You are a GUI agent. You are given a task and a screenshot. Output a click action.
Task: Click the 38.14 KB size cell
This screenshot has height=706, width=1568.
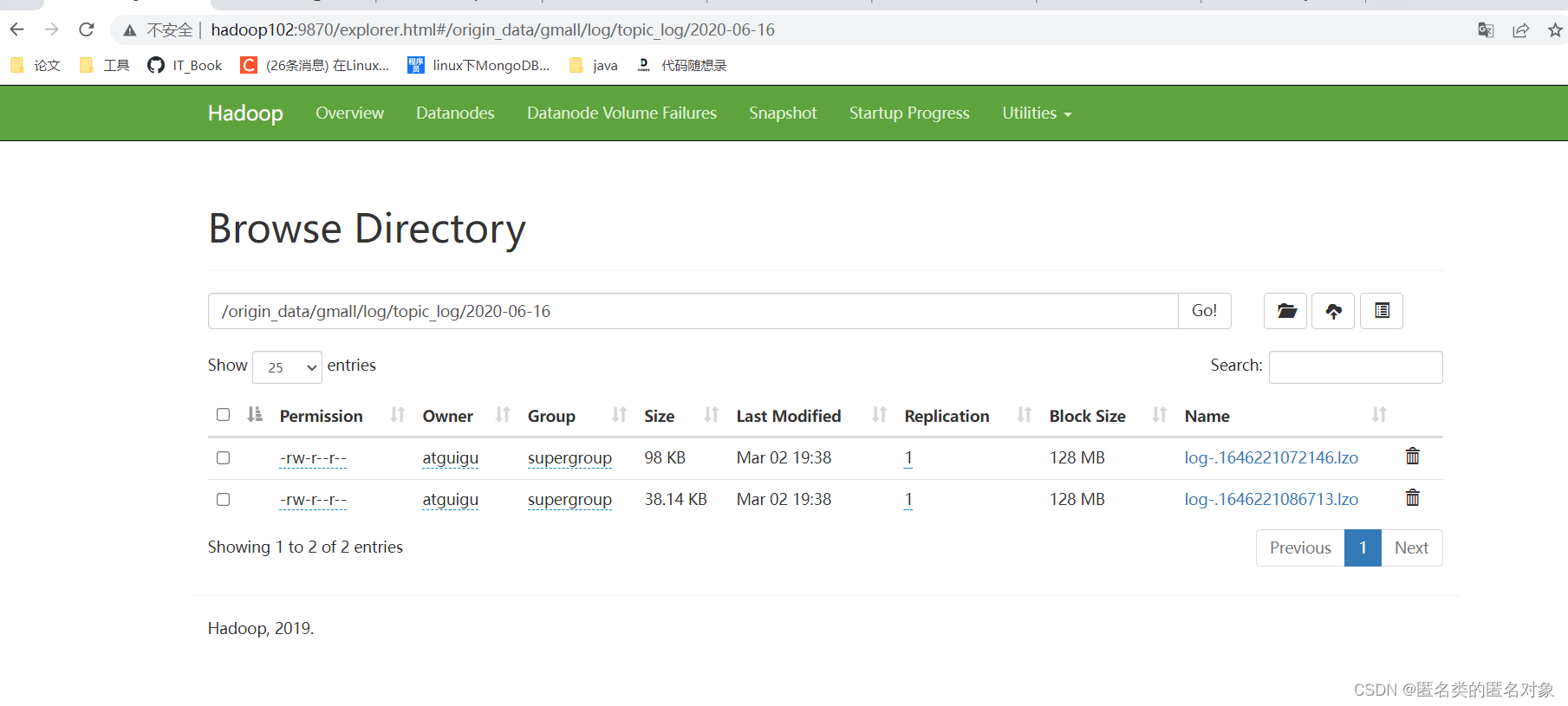[675, 499]
